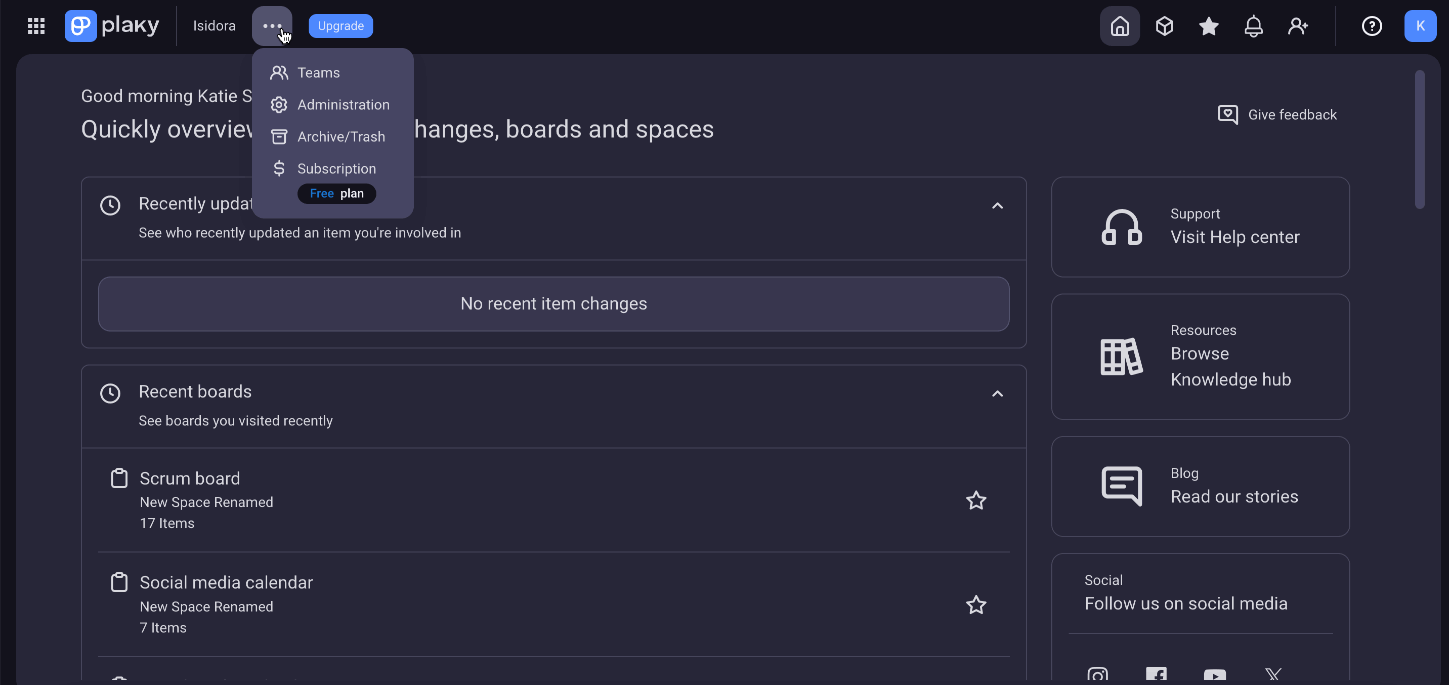The width and height of the screenshot is (1449, 685).
Task: Open the app grid launcher icon
Action: (36, 26)
